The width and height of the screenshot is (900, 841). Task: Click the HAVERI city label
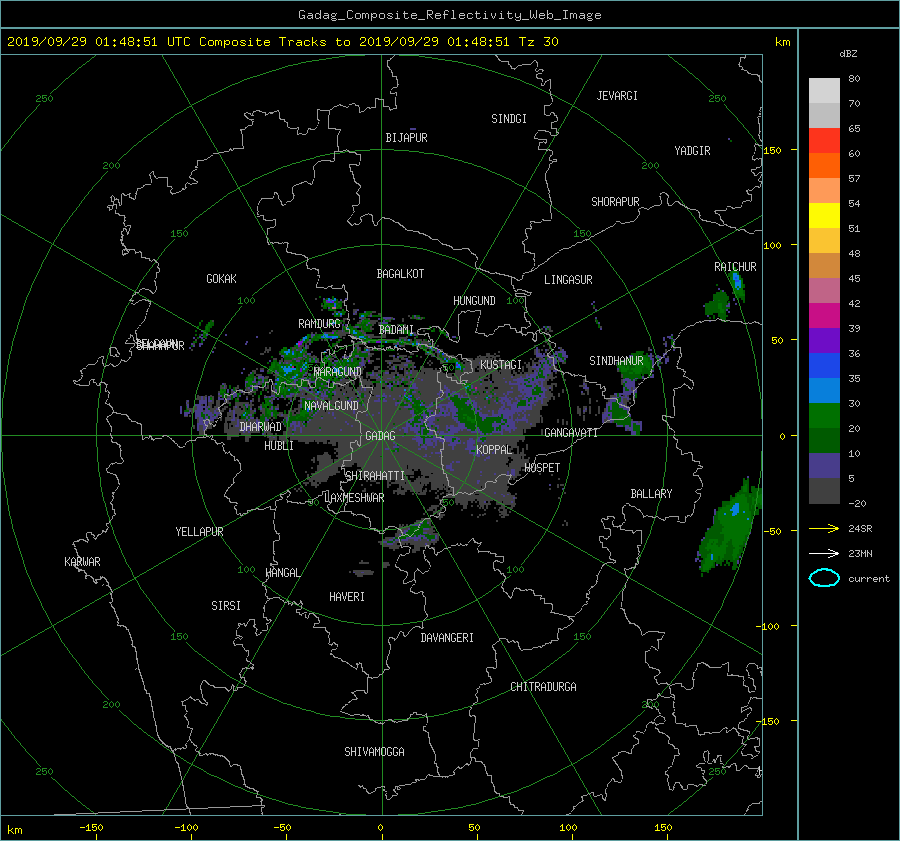point(347,597)
